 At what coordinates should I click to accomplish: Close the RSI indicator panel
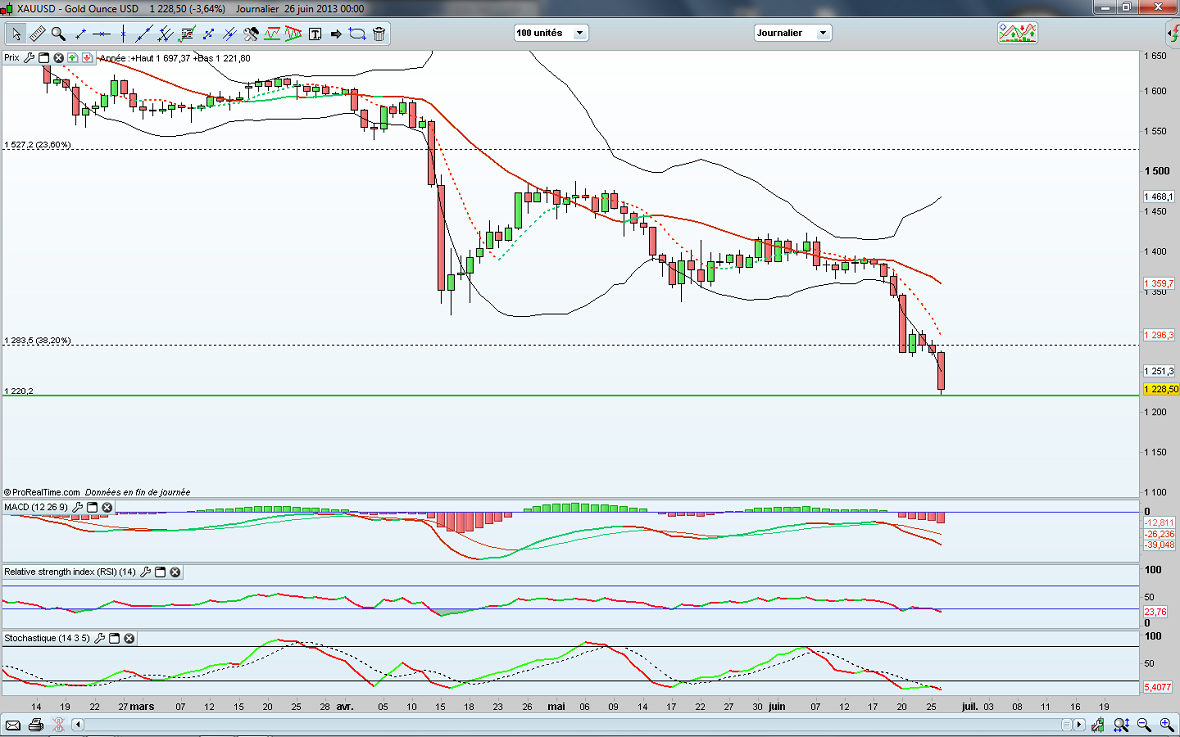[x=175, y=572]
